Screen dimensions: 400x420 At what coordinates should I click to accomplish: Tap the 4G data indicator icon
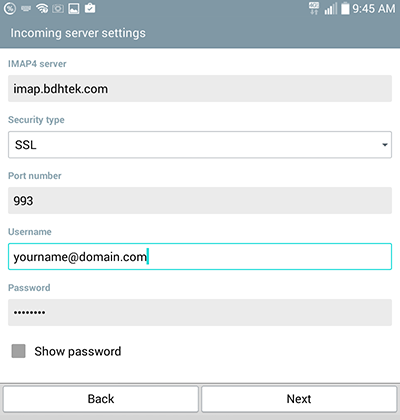click(314, 8)
